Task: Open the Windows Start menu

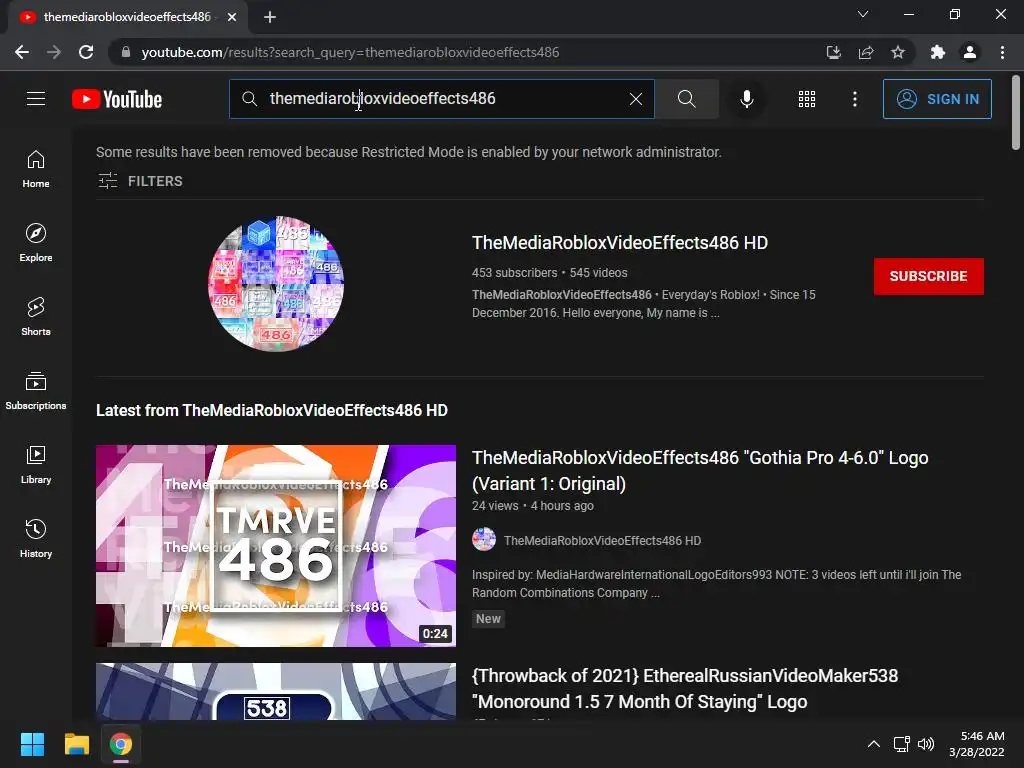Action: click(x=32, y=744)
